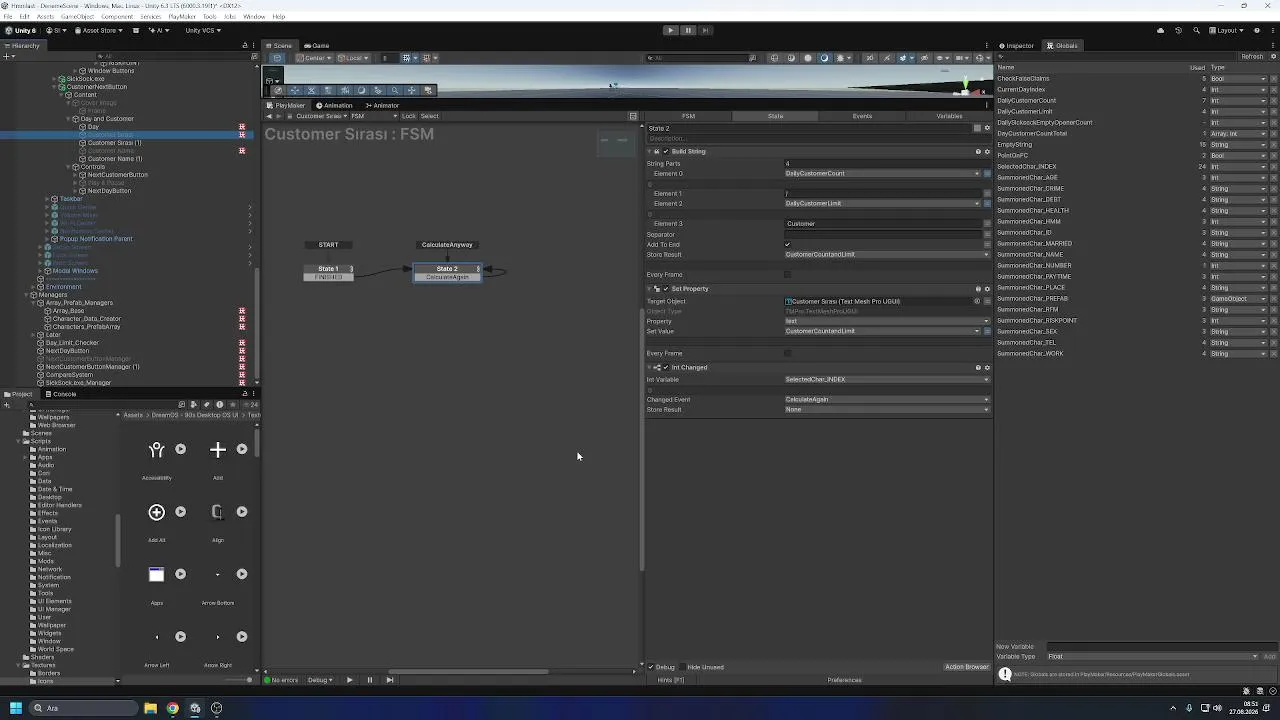Uncheck the Add To End checkbox
The width and height of the screenshot is (1280, 720).
pos(788,244)
